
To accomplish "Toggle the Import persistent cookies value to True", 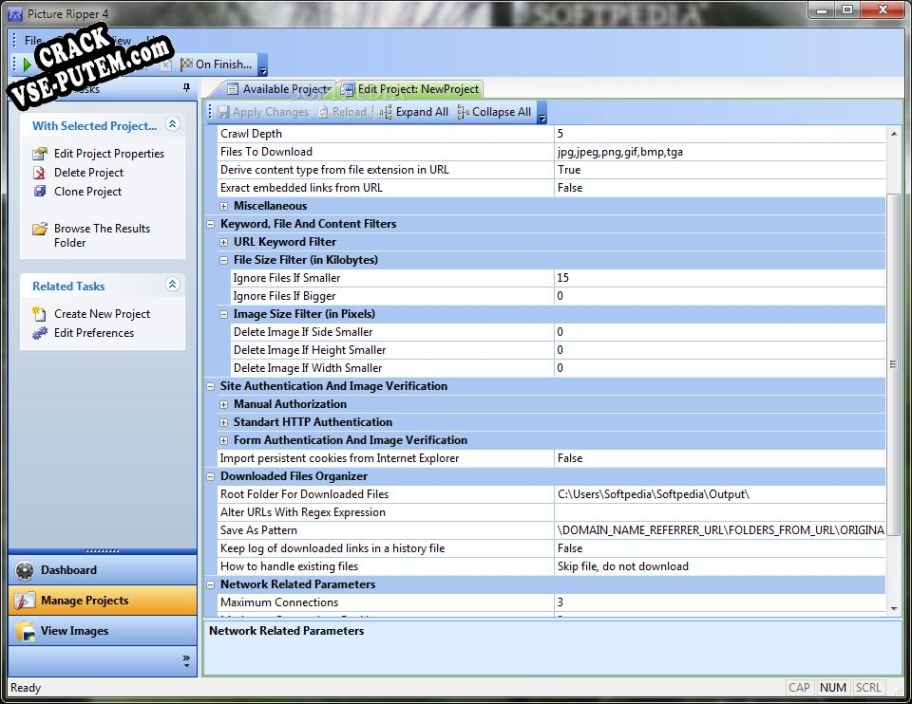I will click(700, 457).
